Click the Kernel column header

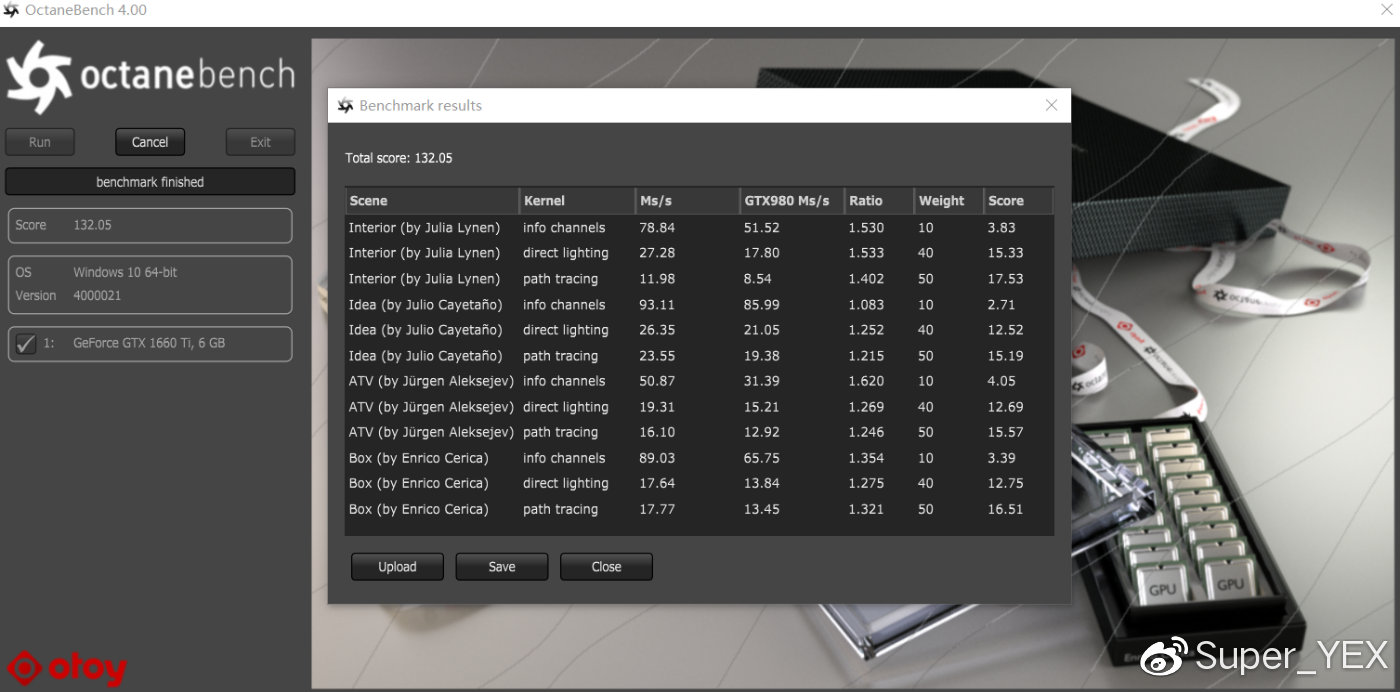(576, 200)
